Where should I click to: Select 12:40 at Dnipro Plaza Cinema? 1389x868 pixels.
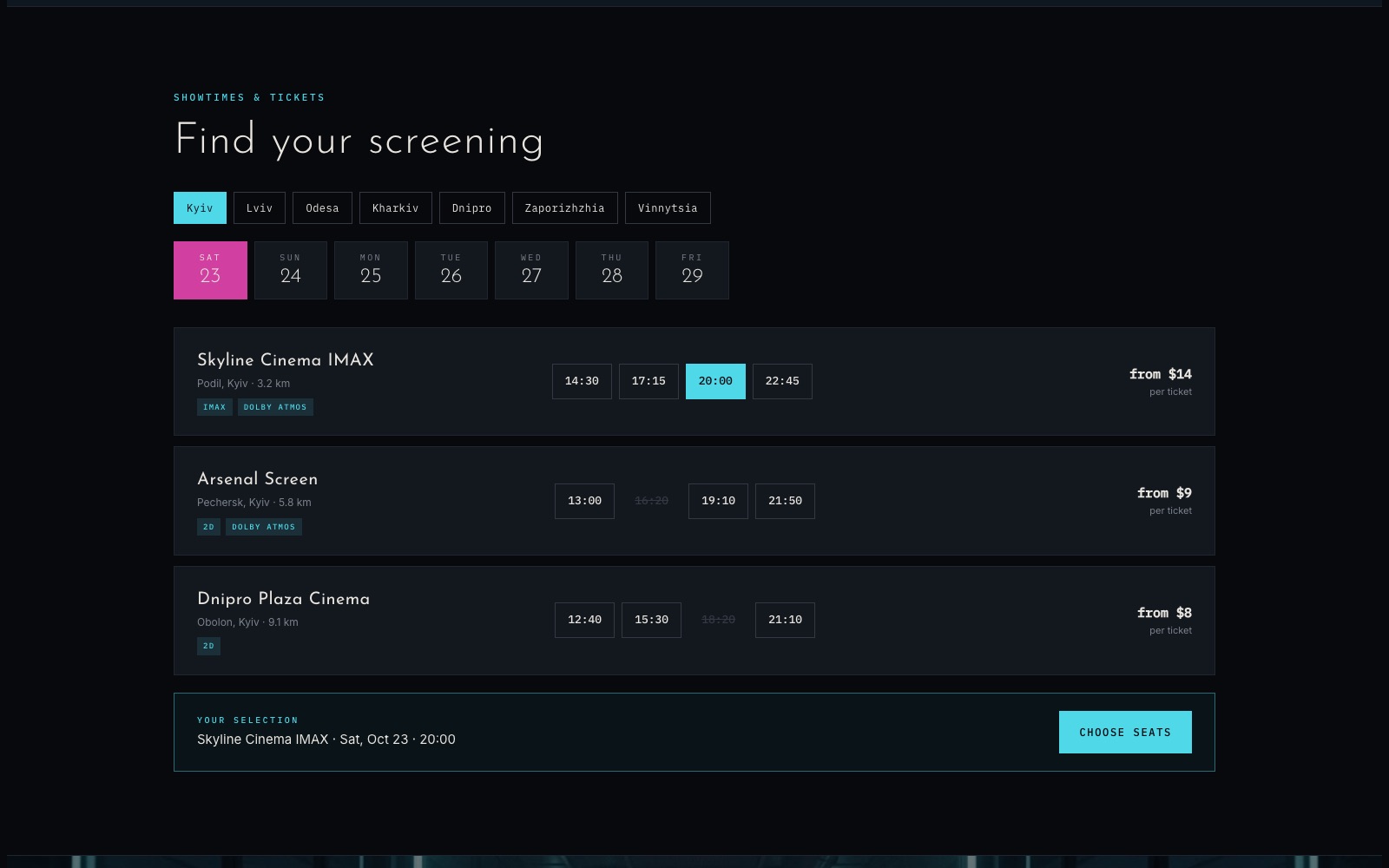point(584,620)
